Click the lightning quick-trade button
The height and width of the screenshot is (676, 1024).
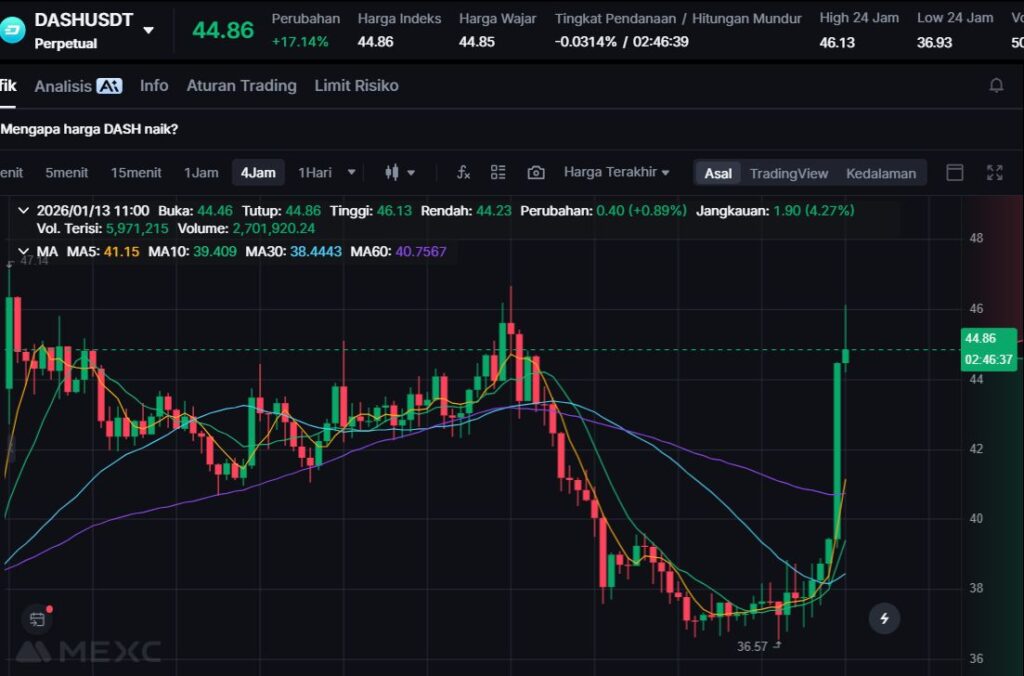(x=884, y=618)
